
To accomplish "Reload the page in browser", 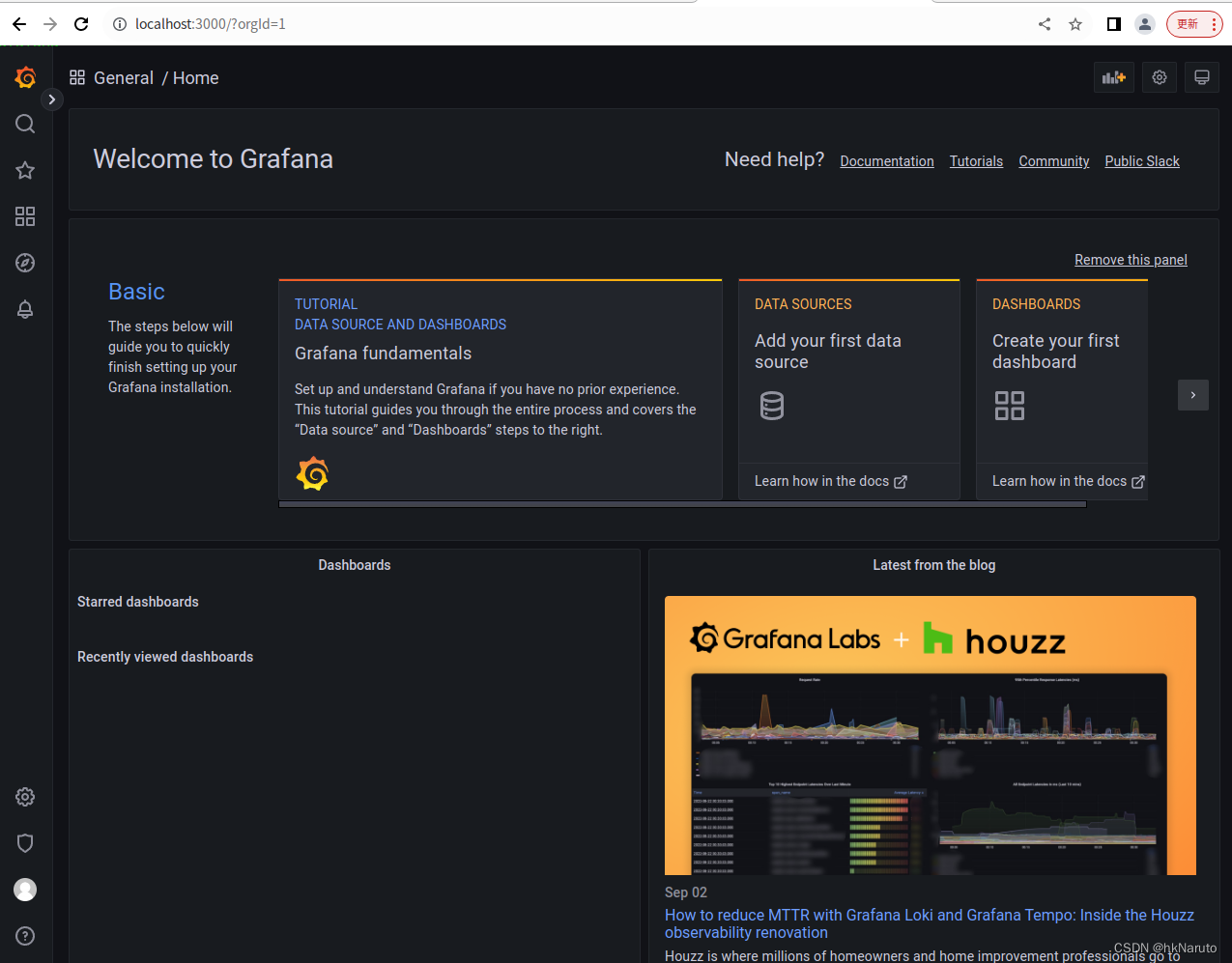I will (81, 24).
